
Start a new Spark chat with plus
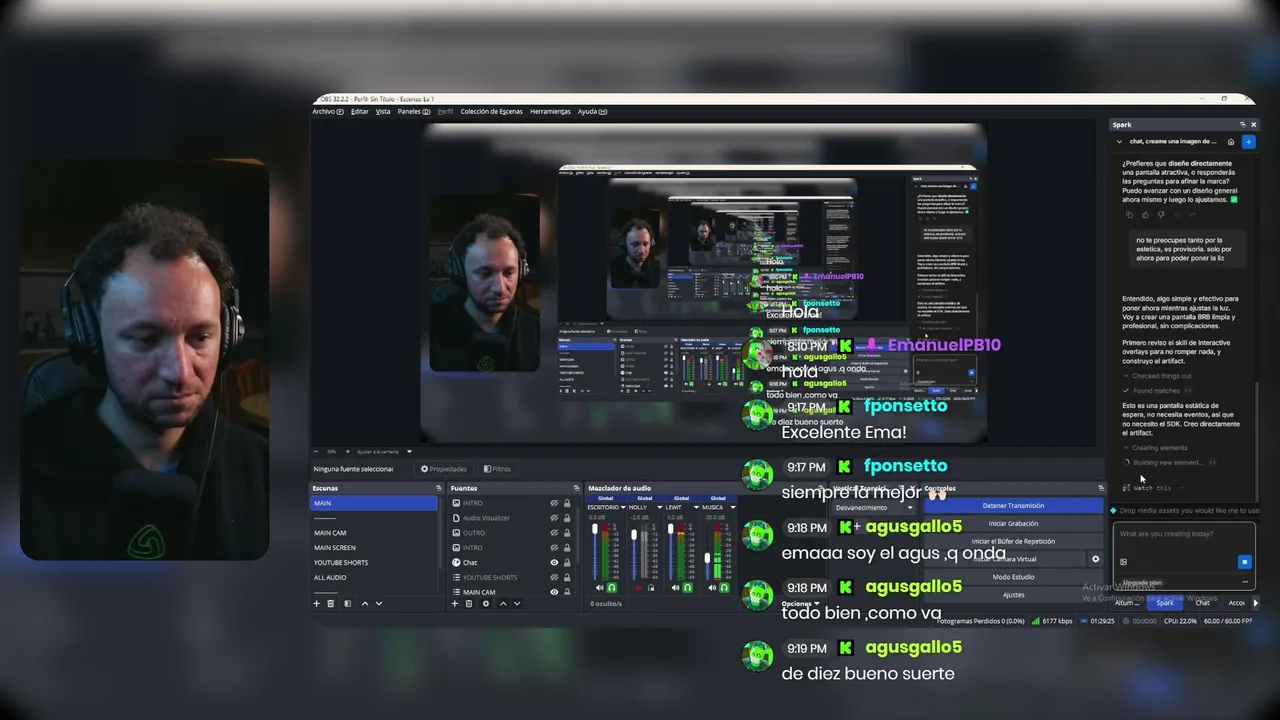1248,142
